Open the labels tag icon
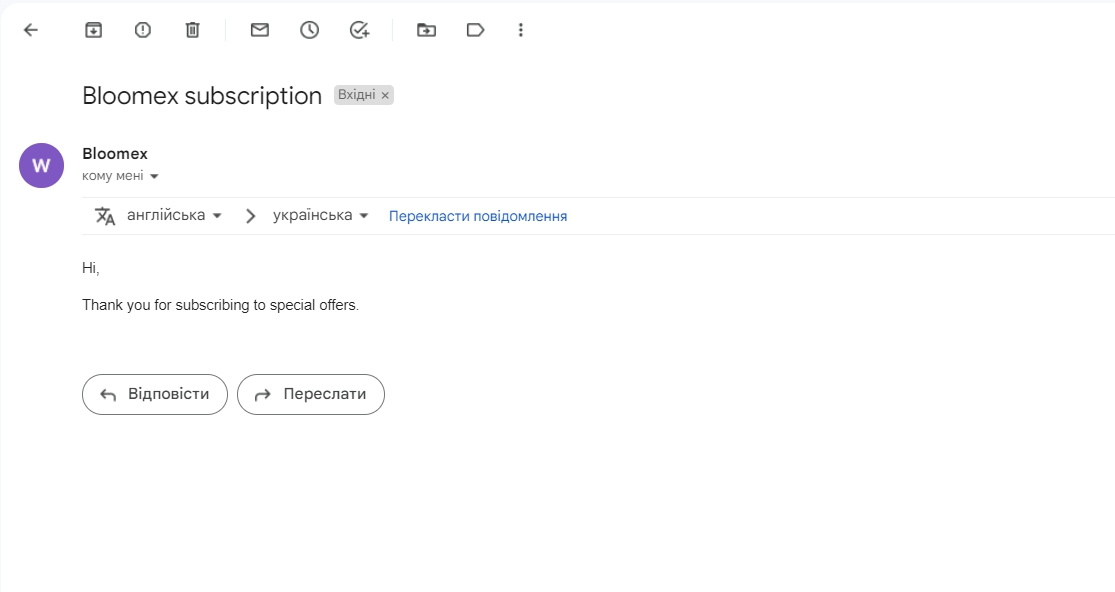1115x592 pixels. tap(475, 30)
